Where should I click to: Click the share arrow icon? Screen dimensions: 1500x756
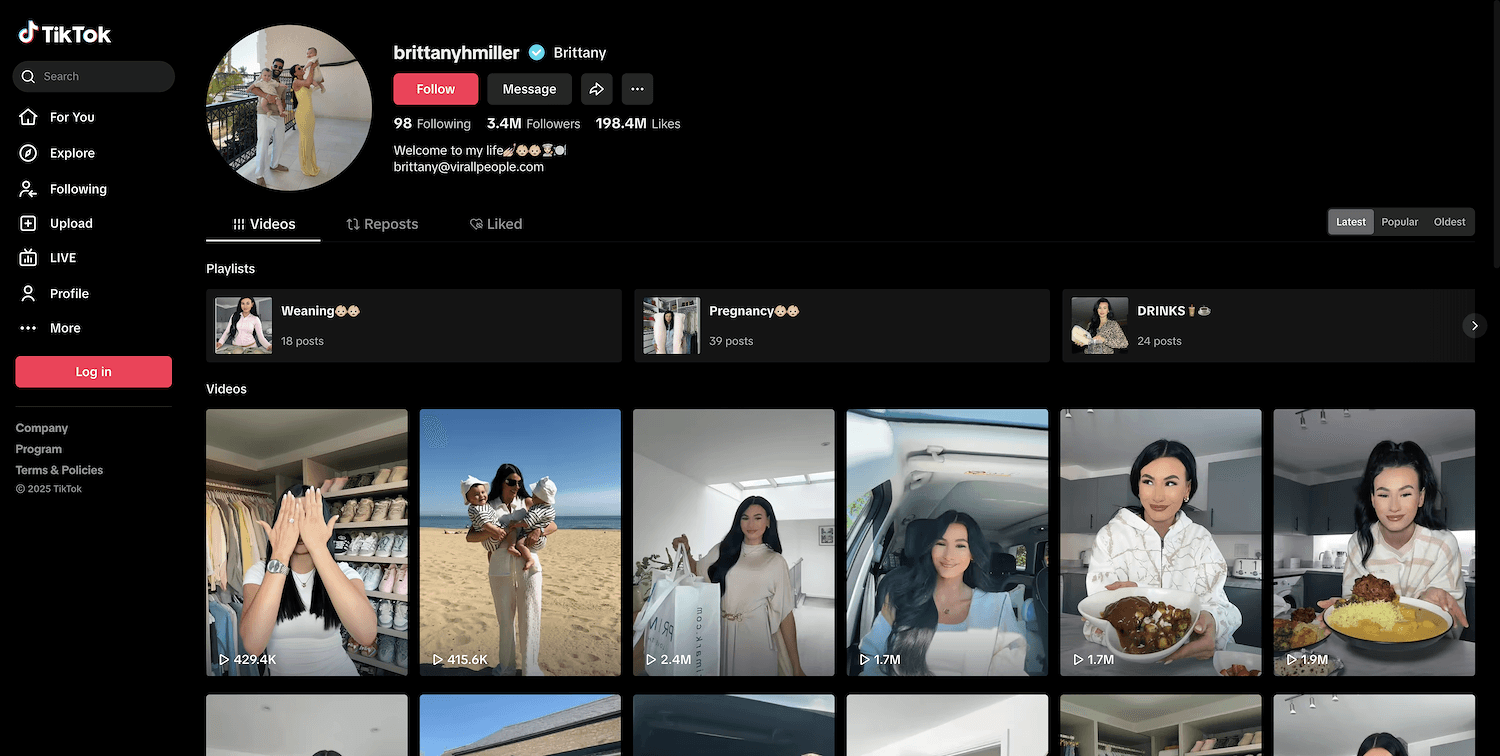point(596,89)
